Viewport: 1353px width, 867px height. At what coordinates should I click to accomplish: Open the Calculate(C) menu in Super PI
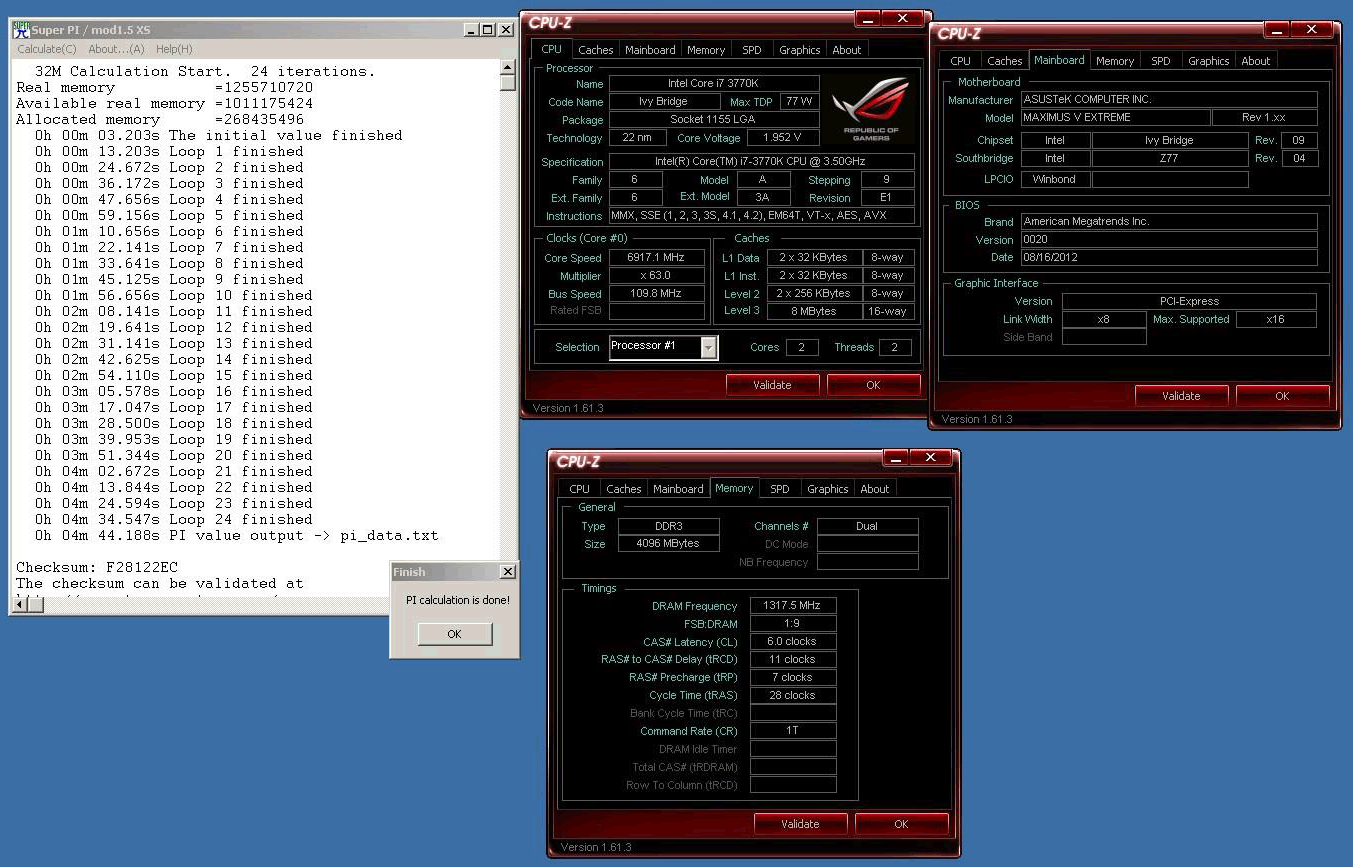[x=46, y=49]
